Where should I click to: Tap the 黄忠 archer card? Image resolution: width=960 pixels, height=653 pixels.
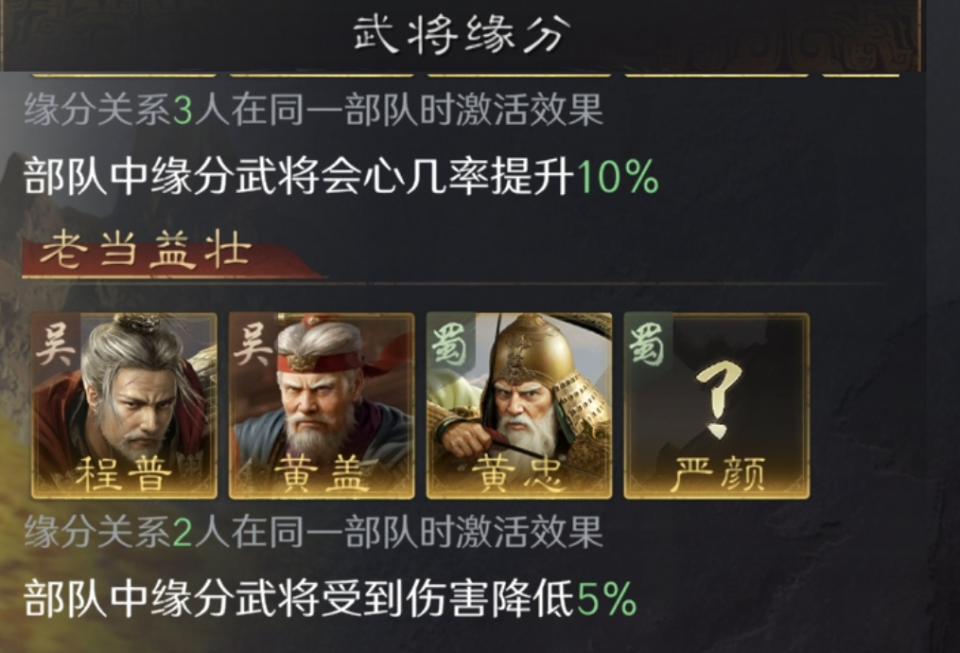click(519, 406)
